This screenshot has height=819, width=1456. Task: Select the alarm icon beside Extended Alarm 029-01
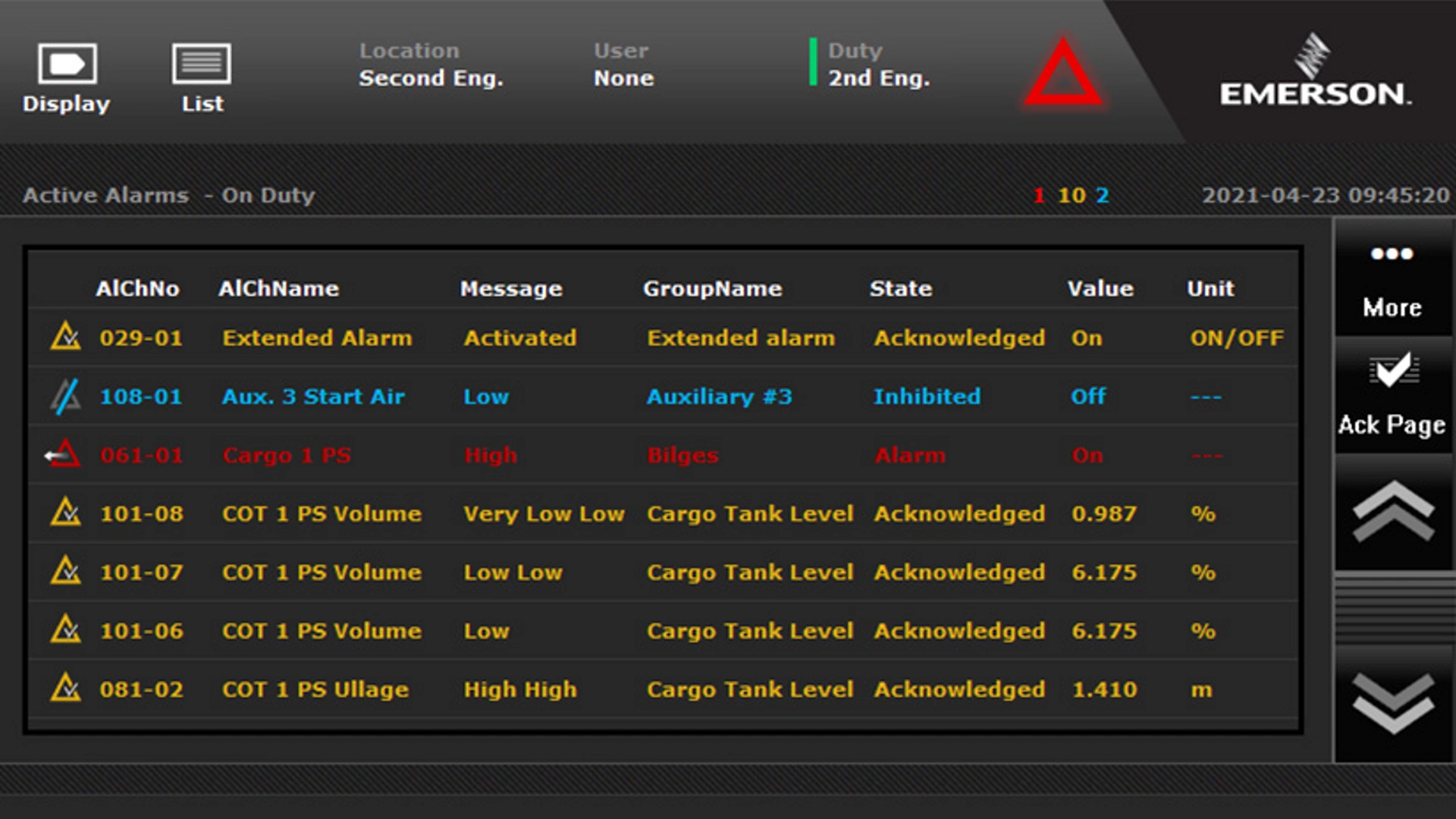point(65,338)
